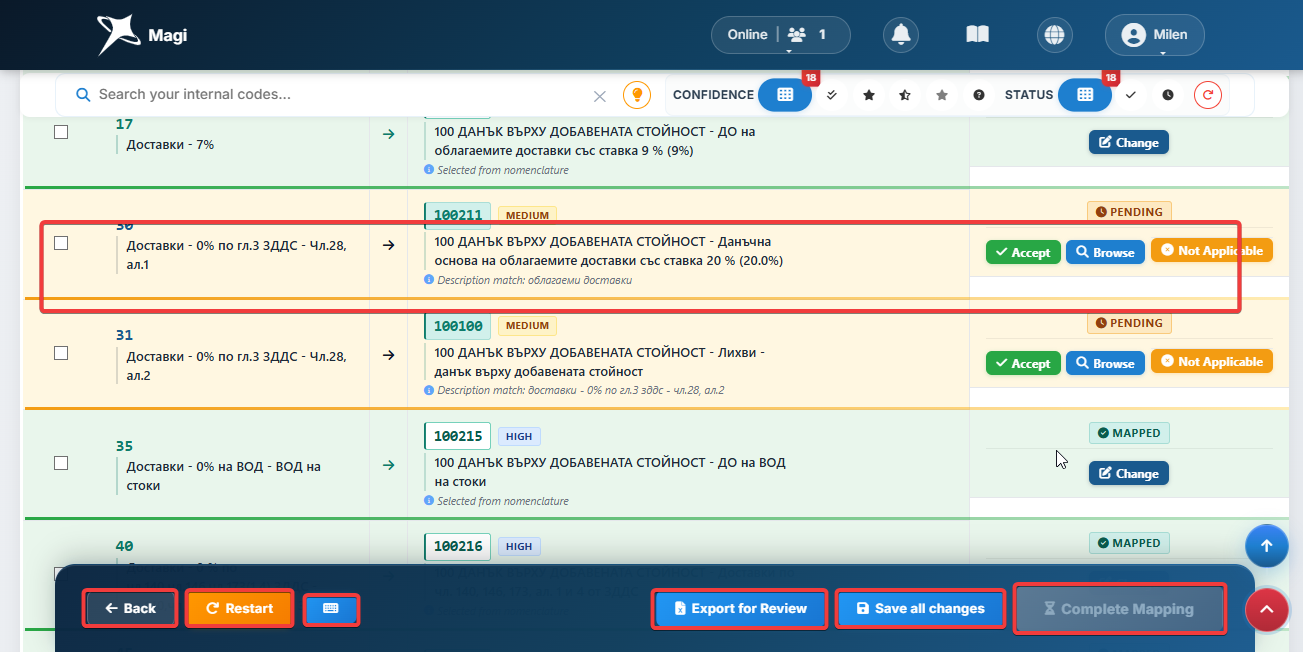Tick checkbox for row 17 Доставки - 7%

61,132
